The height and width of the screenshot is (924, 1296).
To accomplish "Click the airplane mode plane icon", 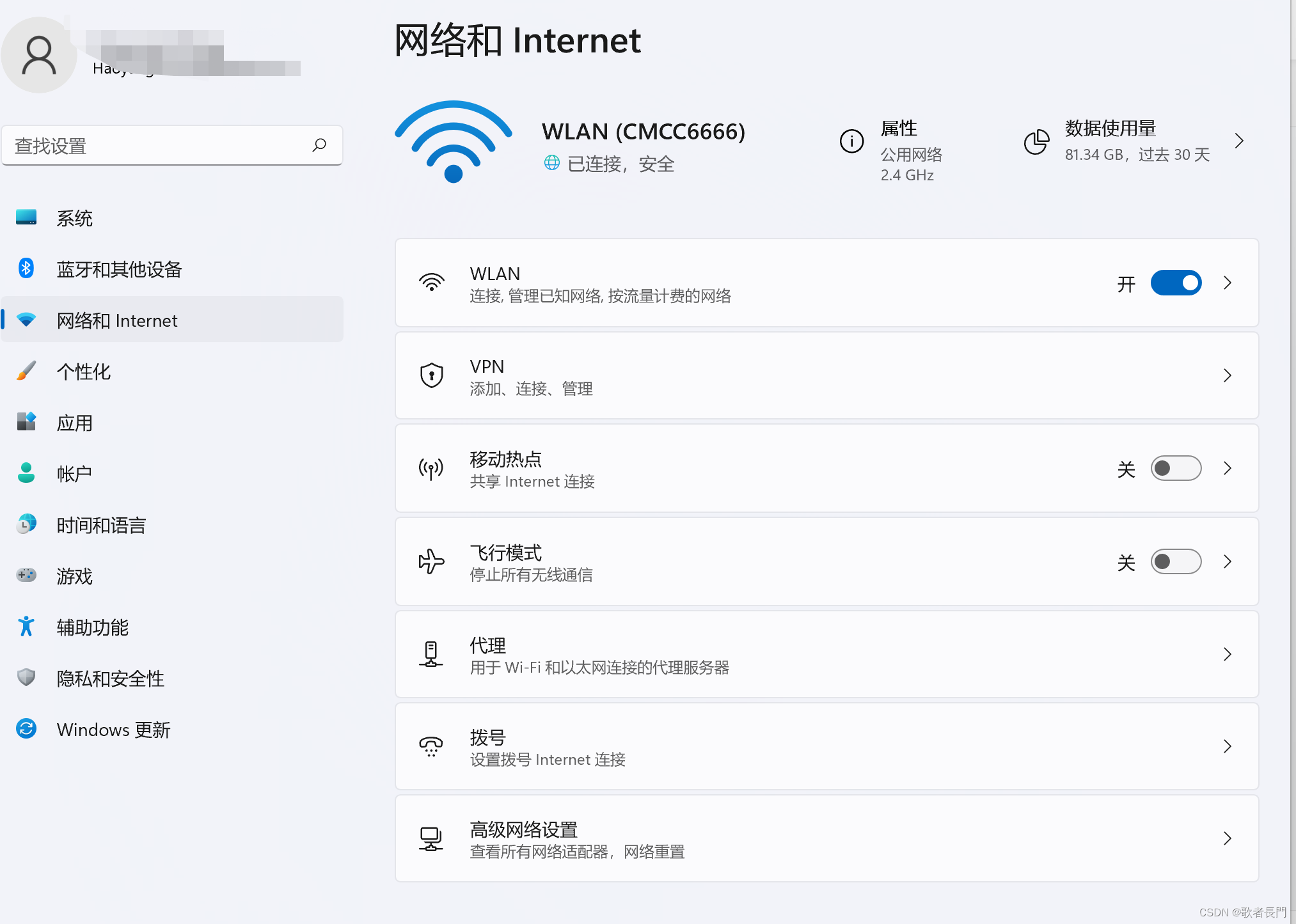I will pyautogui.click(x=432, y=561).
